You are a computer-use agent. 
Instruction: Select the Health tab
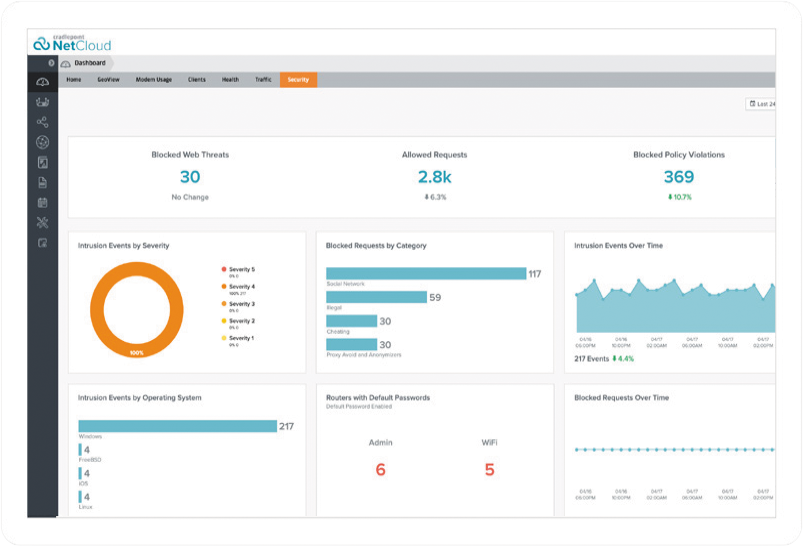pyautogui.click(x=230, y=79)
